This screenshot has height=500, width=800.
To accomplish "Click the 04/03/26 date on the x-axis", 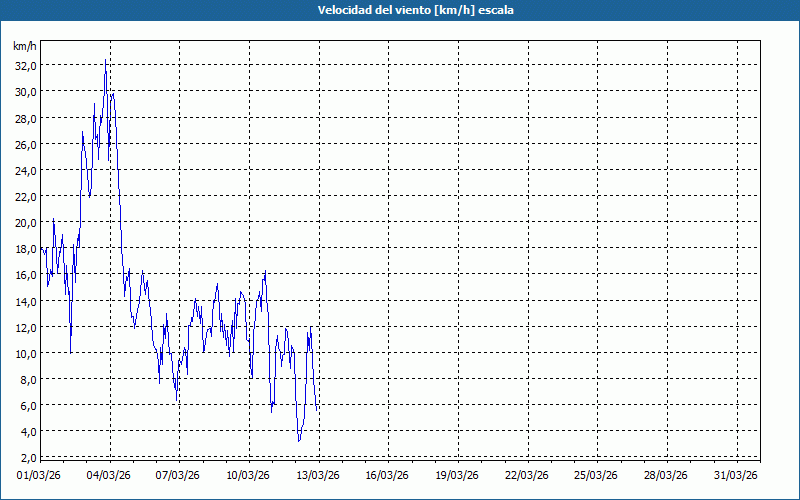I will tap(109, 475).
